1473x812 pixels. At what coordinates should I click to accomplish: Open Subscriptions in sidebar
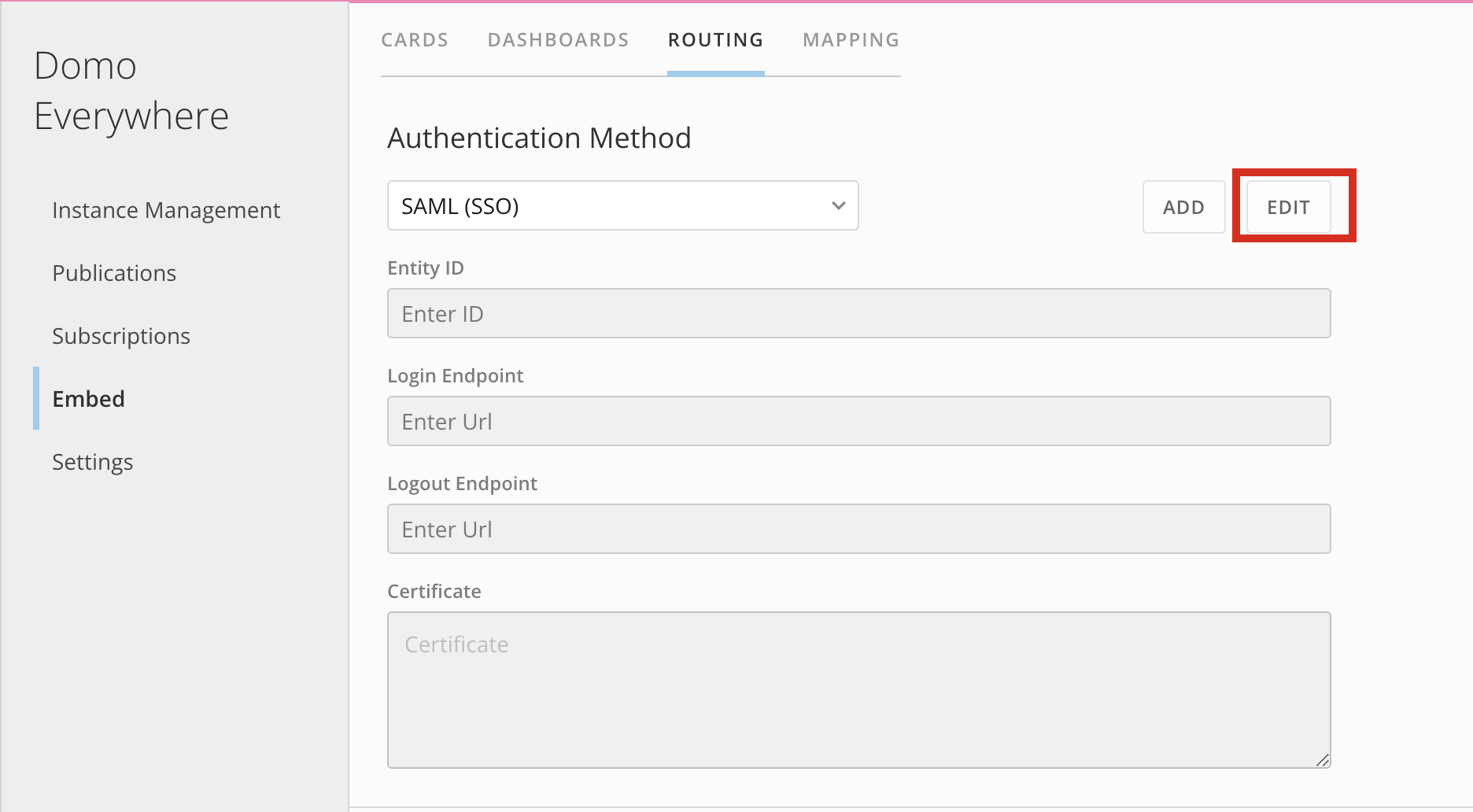click(121, 336)
